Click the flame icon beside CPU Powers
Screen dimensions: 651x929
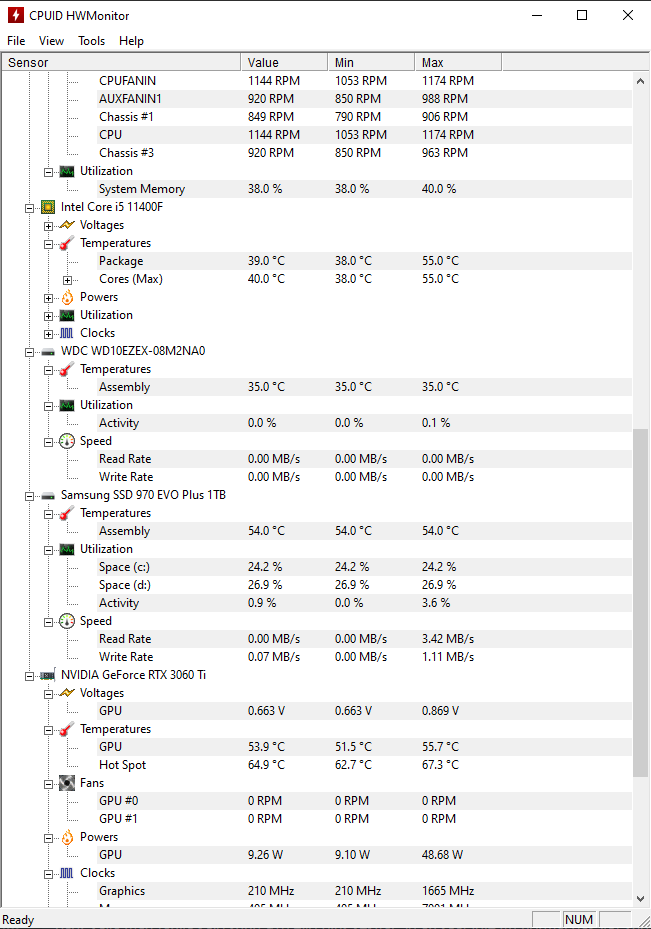pyautogui.click(x=67, y=297)
